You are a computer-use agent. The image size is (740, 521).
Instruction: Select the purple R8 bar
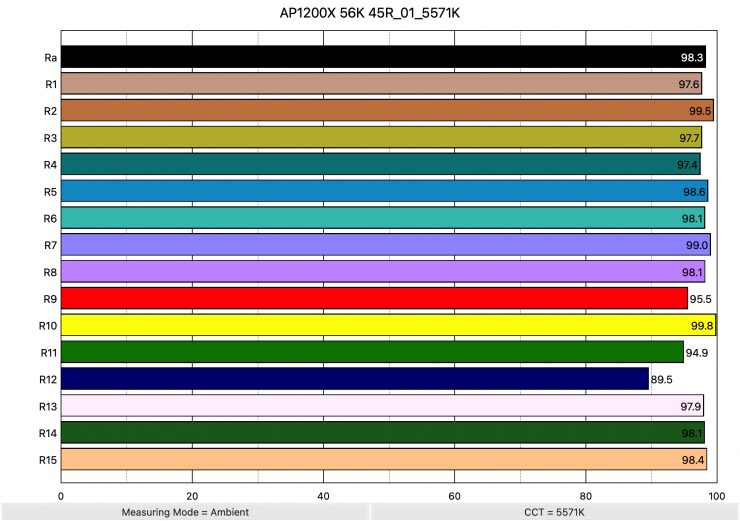pyautogui.click(x=383, y=271)
